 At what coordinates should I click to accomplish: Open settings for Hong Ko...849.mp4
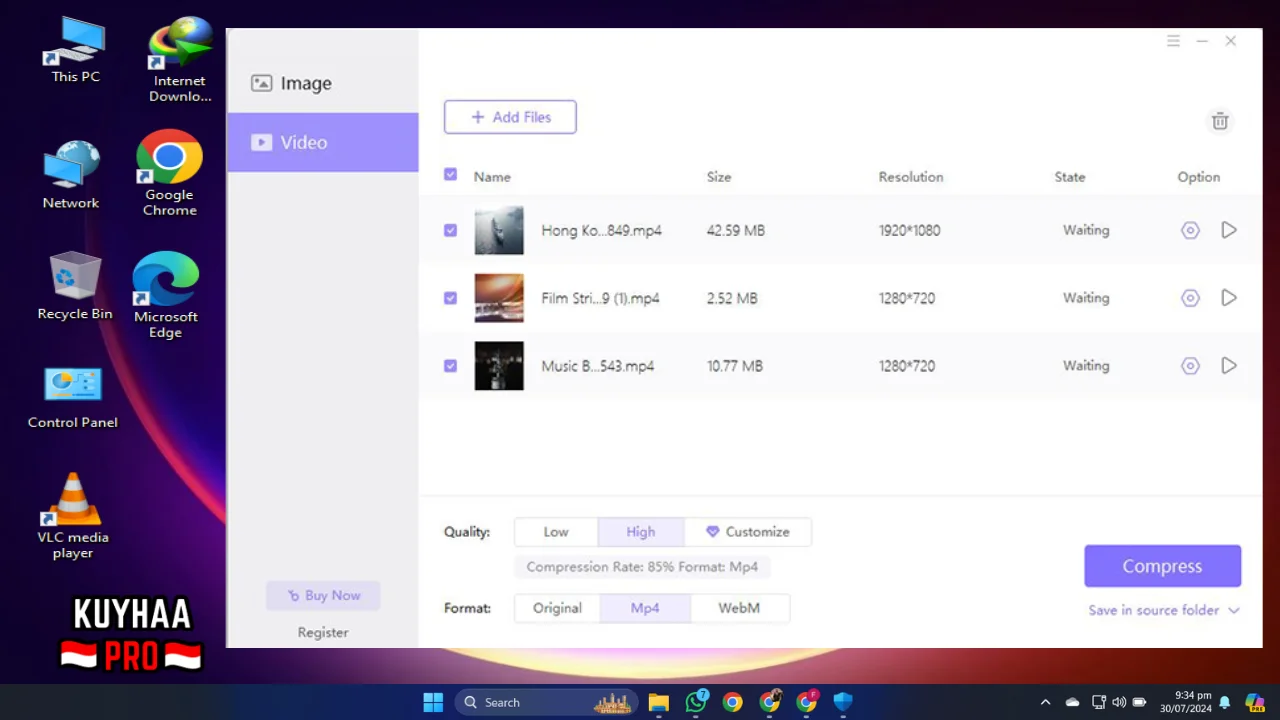click(x=1190, y=230)
